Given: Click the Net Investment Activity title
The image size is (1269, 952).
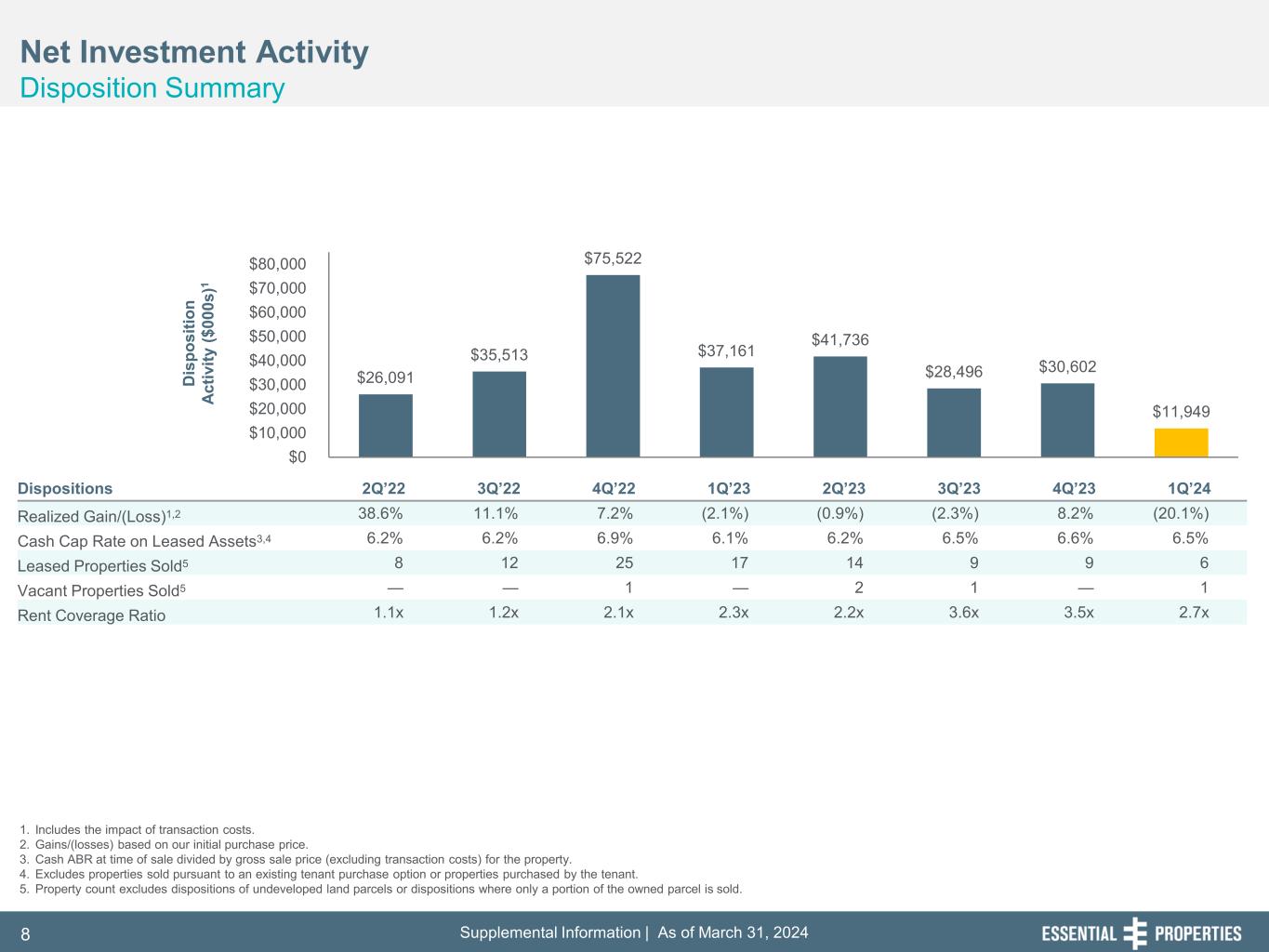Looking at the screenshot, I should click(194, 52).
